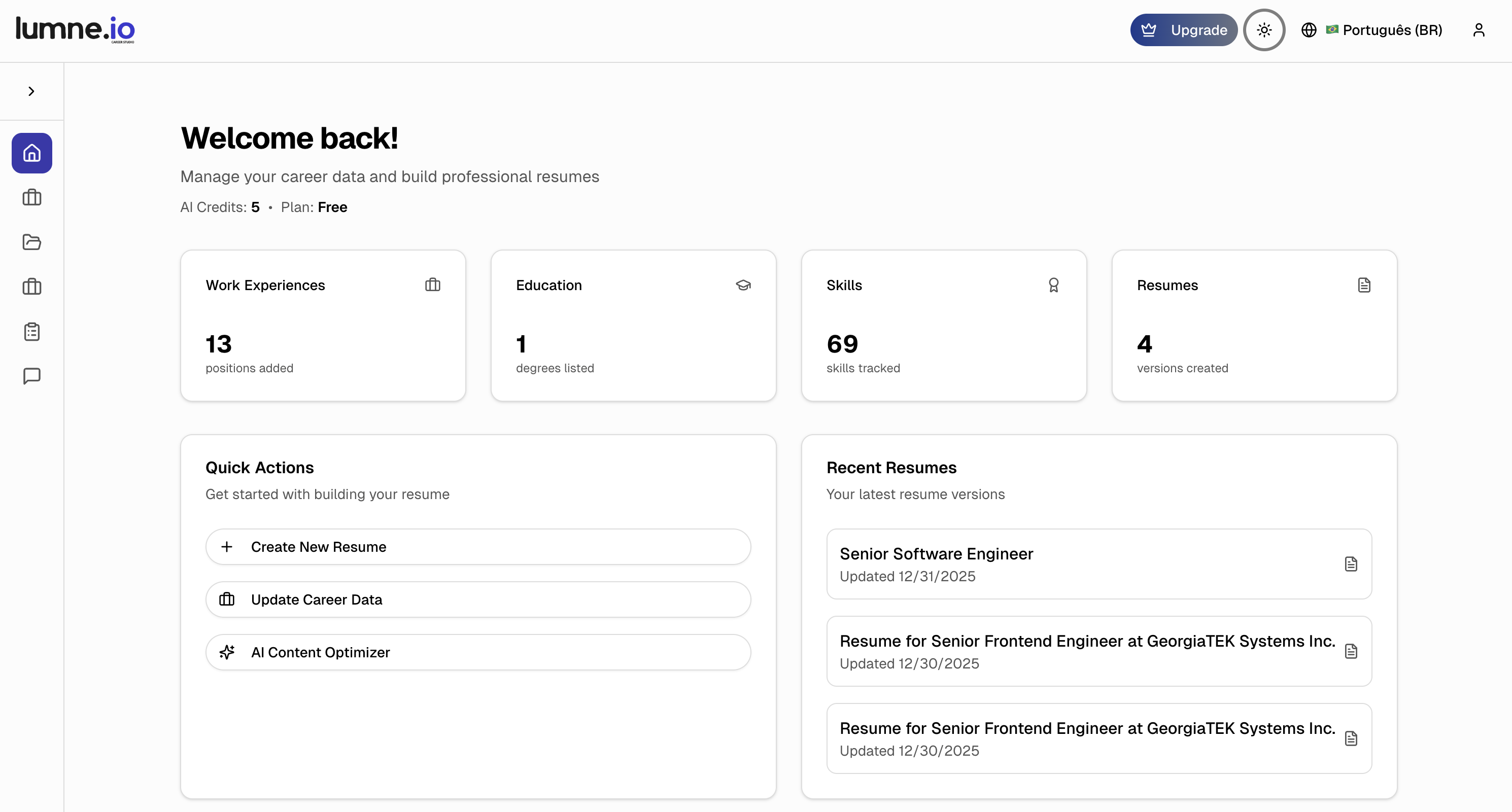
Task: Open the user profile icon
Action: pos(1479,30)
